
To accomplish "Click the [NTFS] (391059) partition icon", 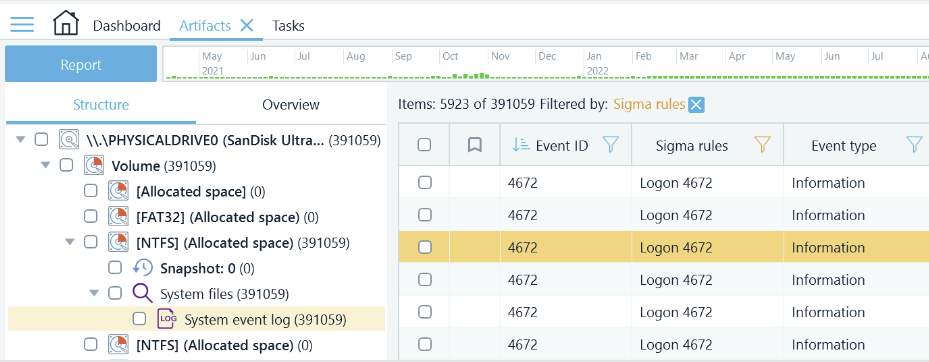I will click(x=118, y=242).
